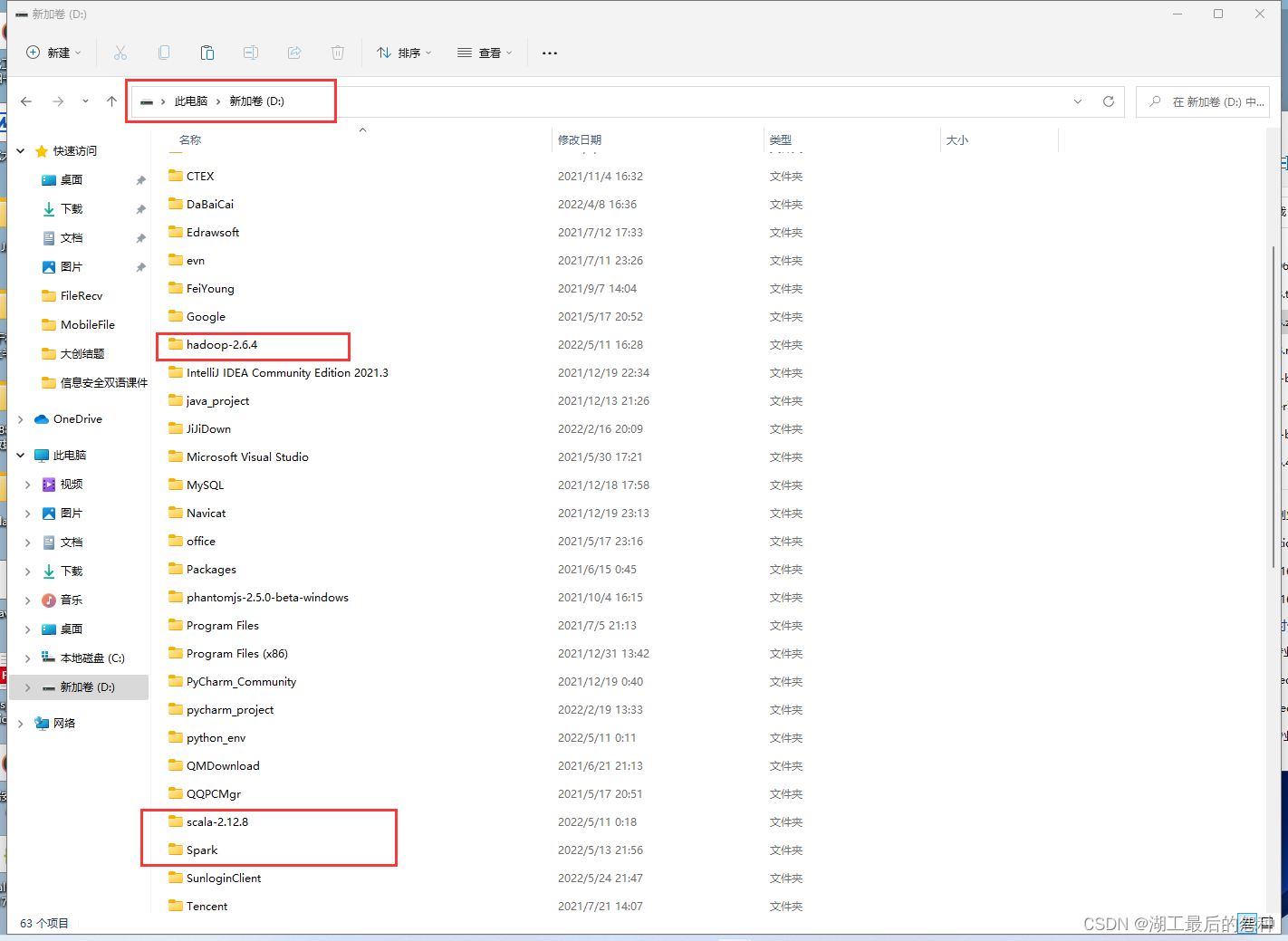Select 本地磁盘 (C:) drive
Image resolution: width=1288 pixels, height=941 pixels.
coord(92,658)
